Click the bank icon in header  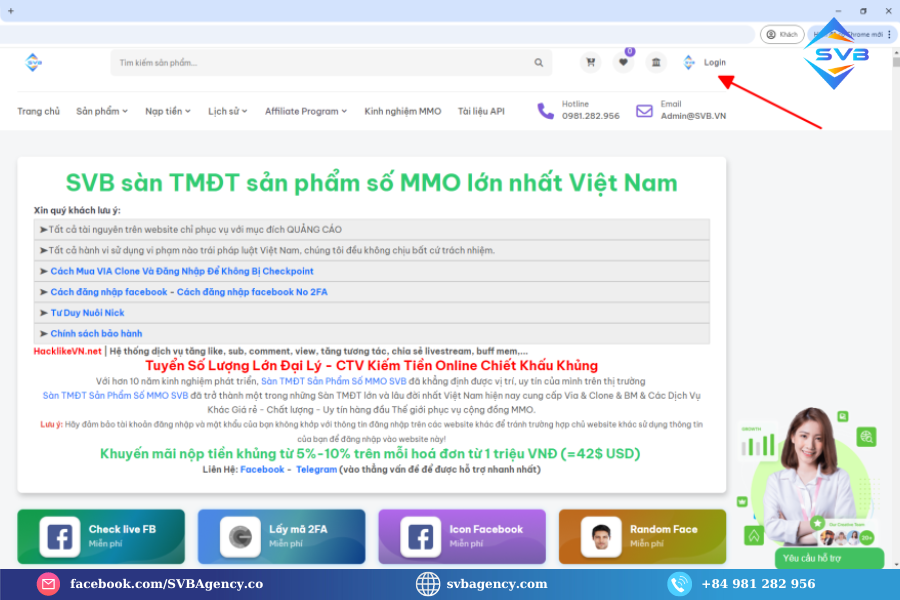(655, 63)
